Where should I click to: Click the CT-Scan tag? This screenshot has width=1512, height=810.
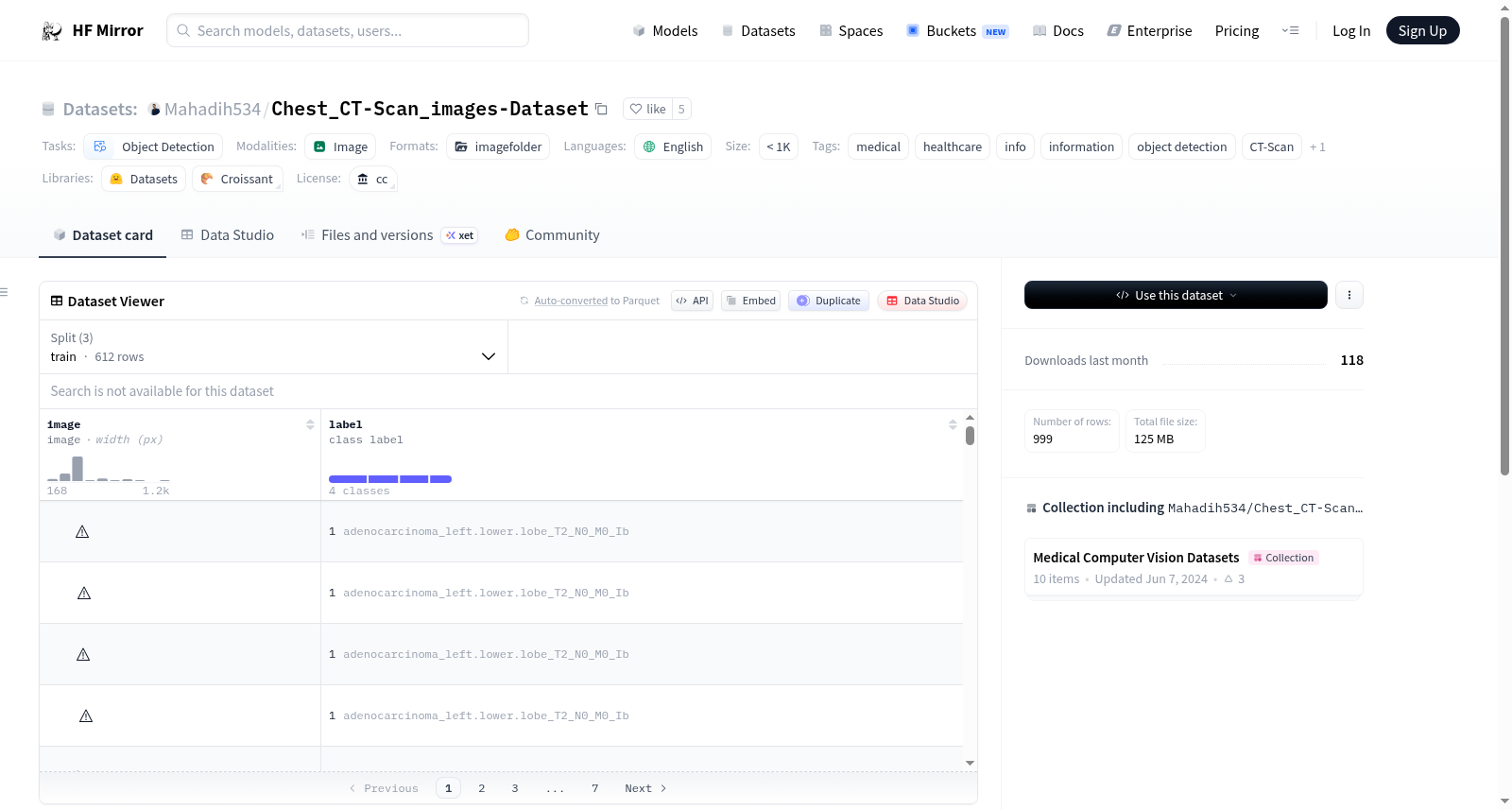pyautogui.click(x=1271, y=146)
